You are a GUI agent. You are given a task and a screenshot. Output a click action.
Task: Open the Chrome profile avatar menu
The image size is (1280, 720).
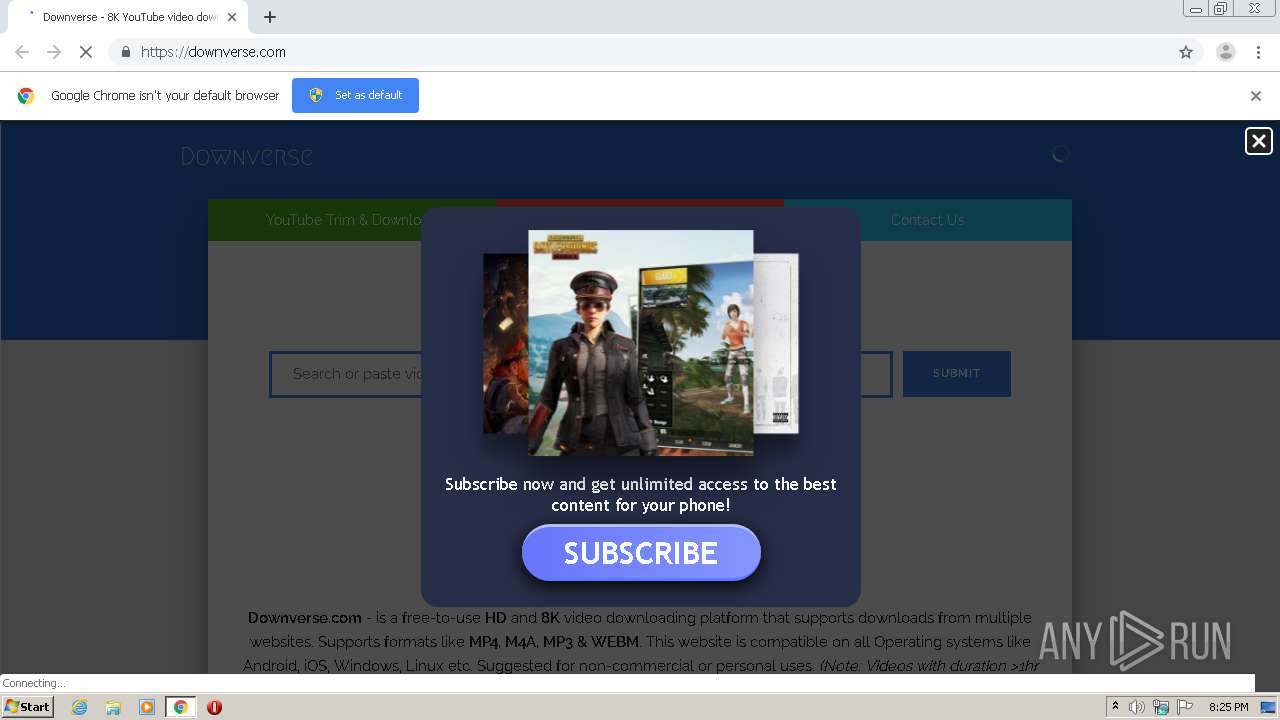(x=1226, y=52)
